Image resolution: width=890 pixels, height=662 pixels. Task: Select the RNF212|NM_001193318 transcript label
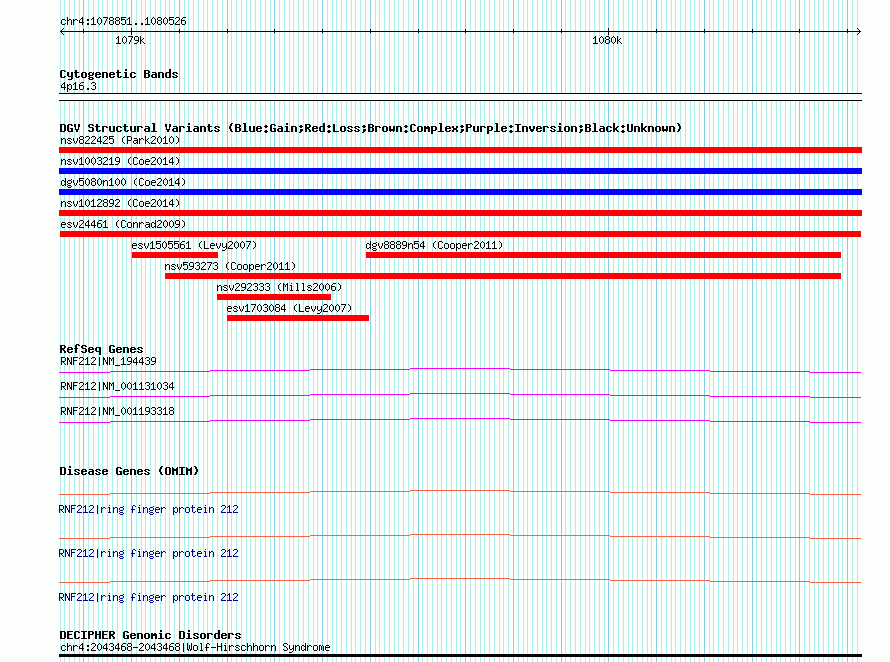(x=117, y=412)
